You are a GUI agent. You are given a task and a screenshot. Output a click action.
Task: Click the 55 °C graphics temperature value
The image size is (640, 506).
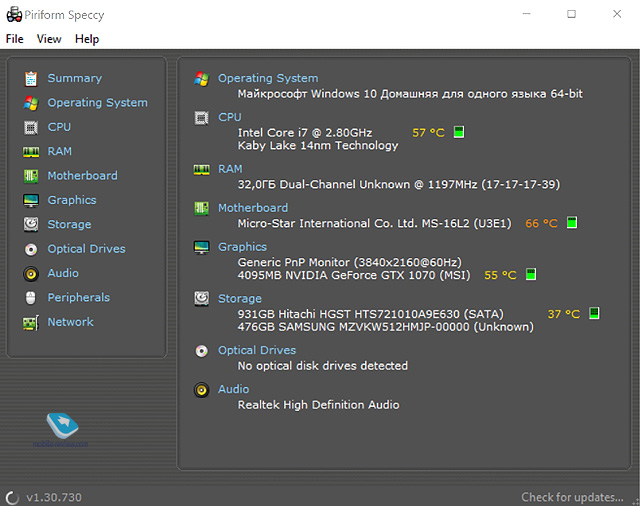coord(500,275)
